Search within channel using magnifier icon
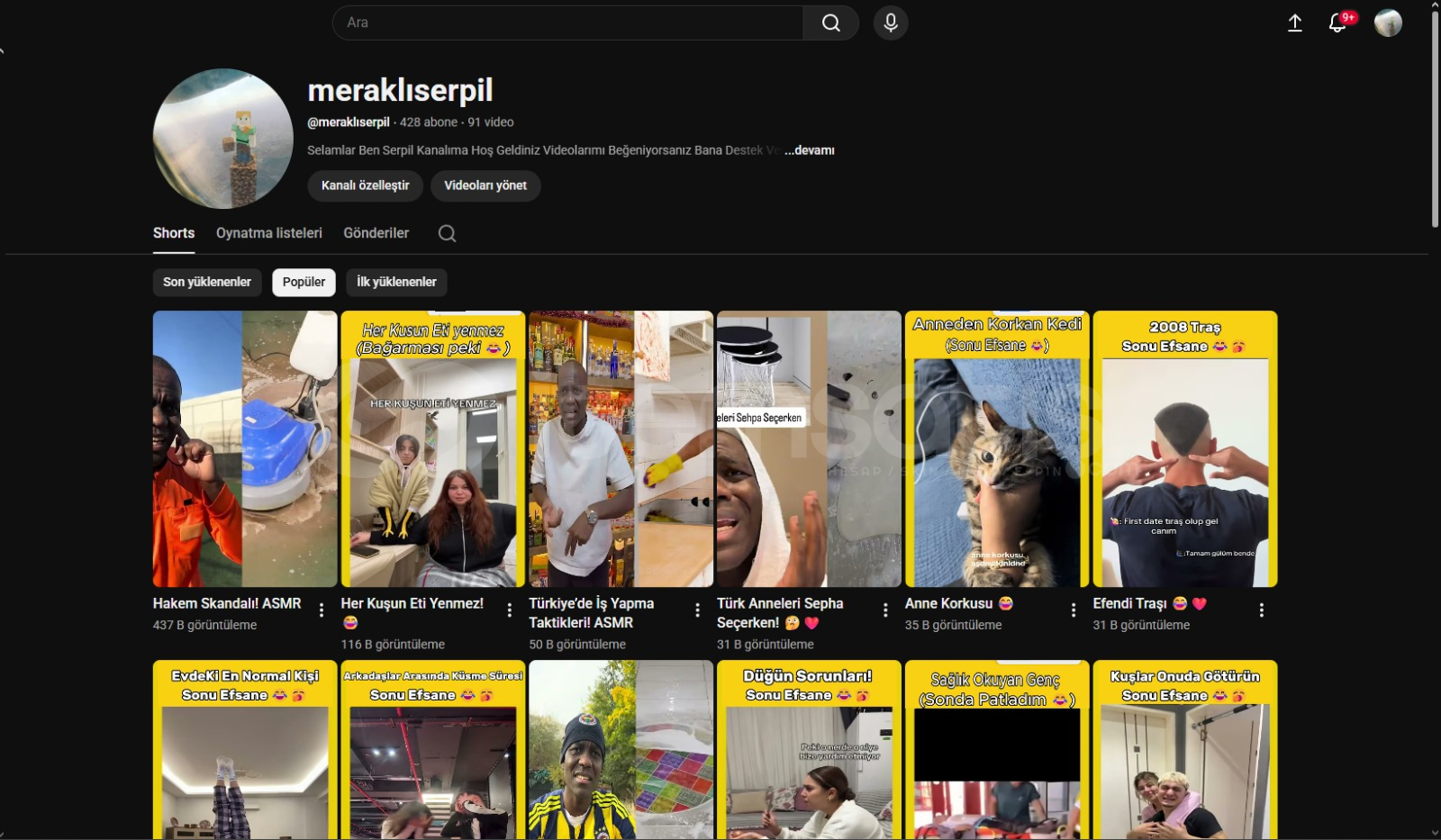The image size is (1441, 840). [x=447, y=233]
